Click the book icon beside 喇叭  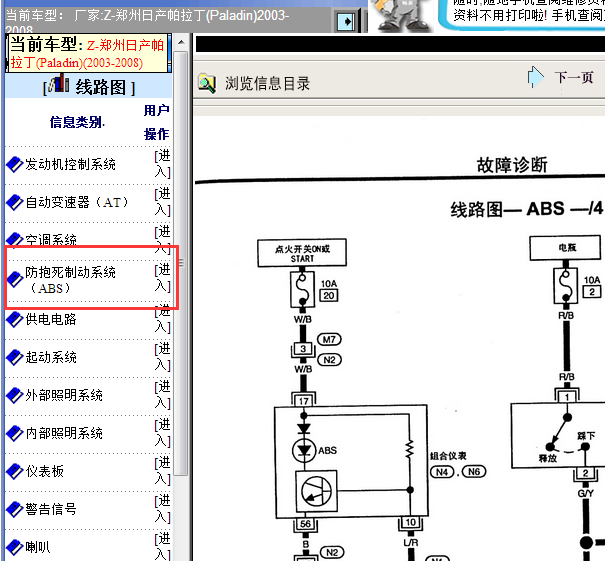[15, 547]
